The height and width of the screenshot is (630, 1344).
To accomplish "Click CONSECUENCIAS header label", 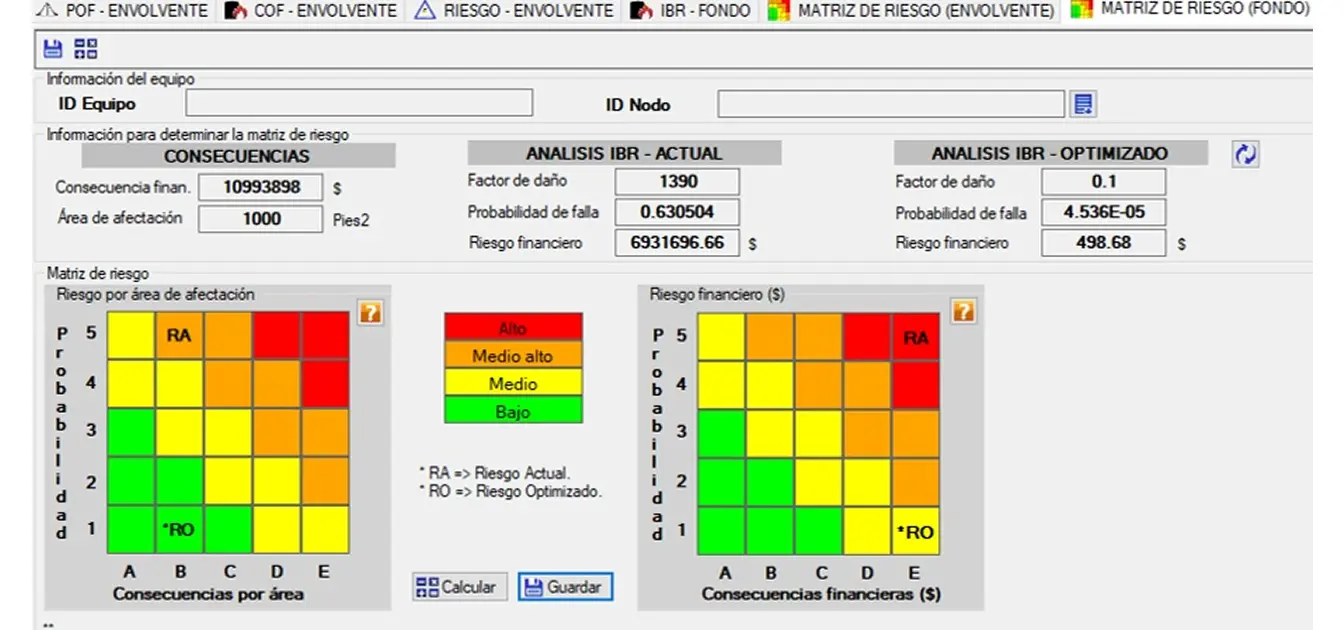I will (238, 156).
